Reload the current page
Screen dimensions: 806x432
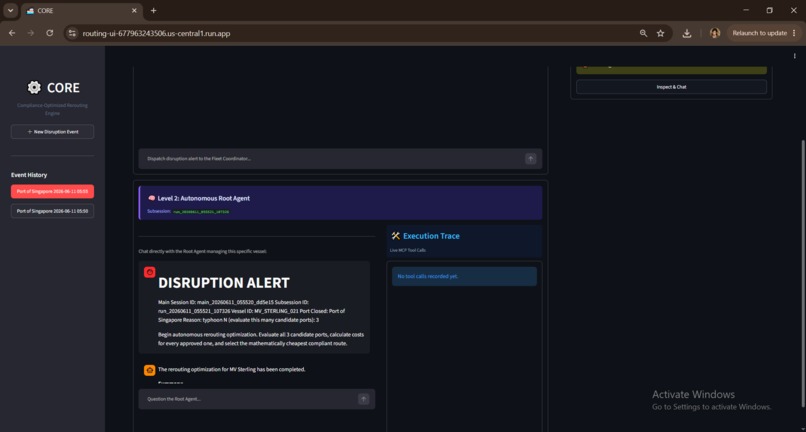pyautogui.click(x=49, y=33)
